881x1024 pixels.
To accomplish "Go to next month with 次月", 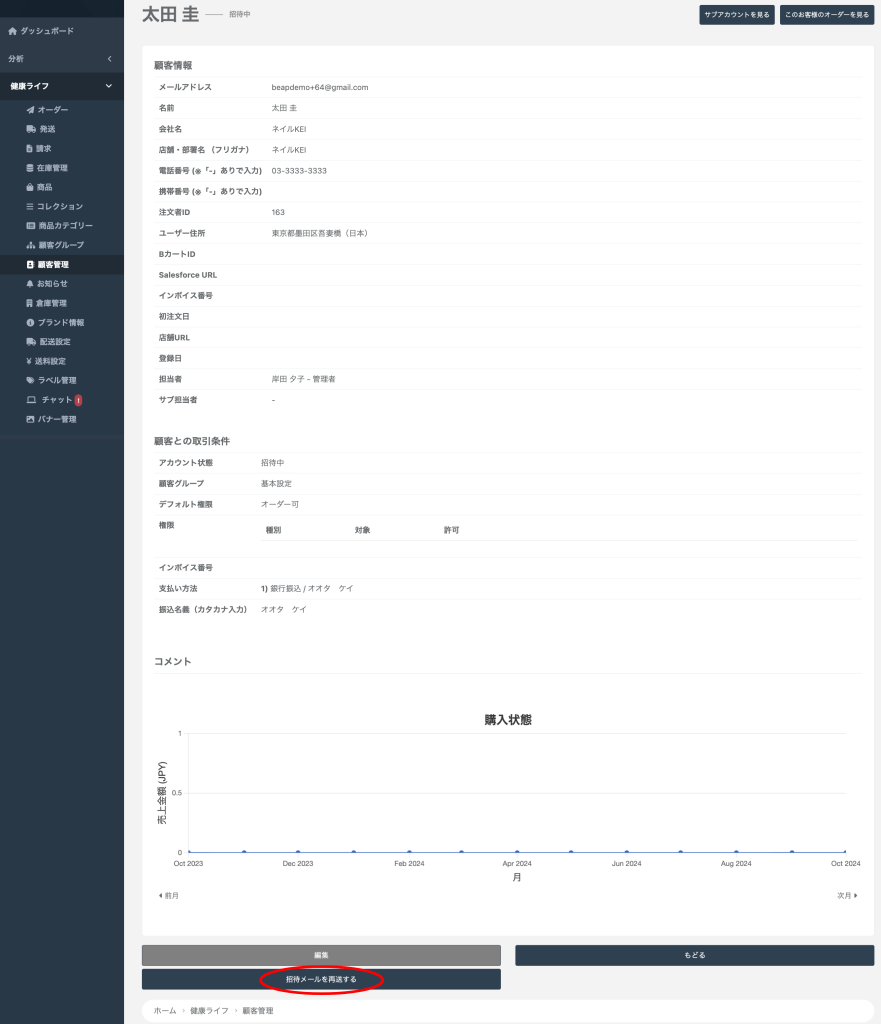I will 846,896.
